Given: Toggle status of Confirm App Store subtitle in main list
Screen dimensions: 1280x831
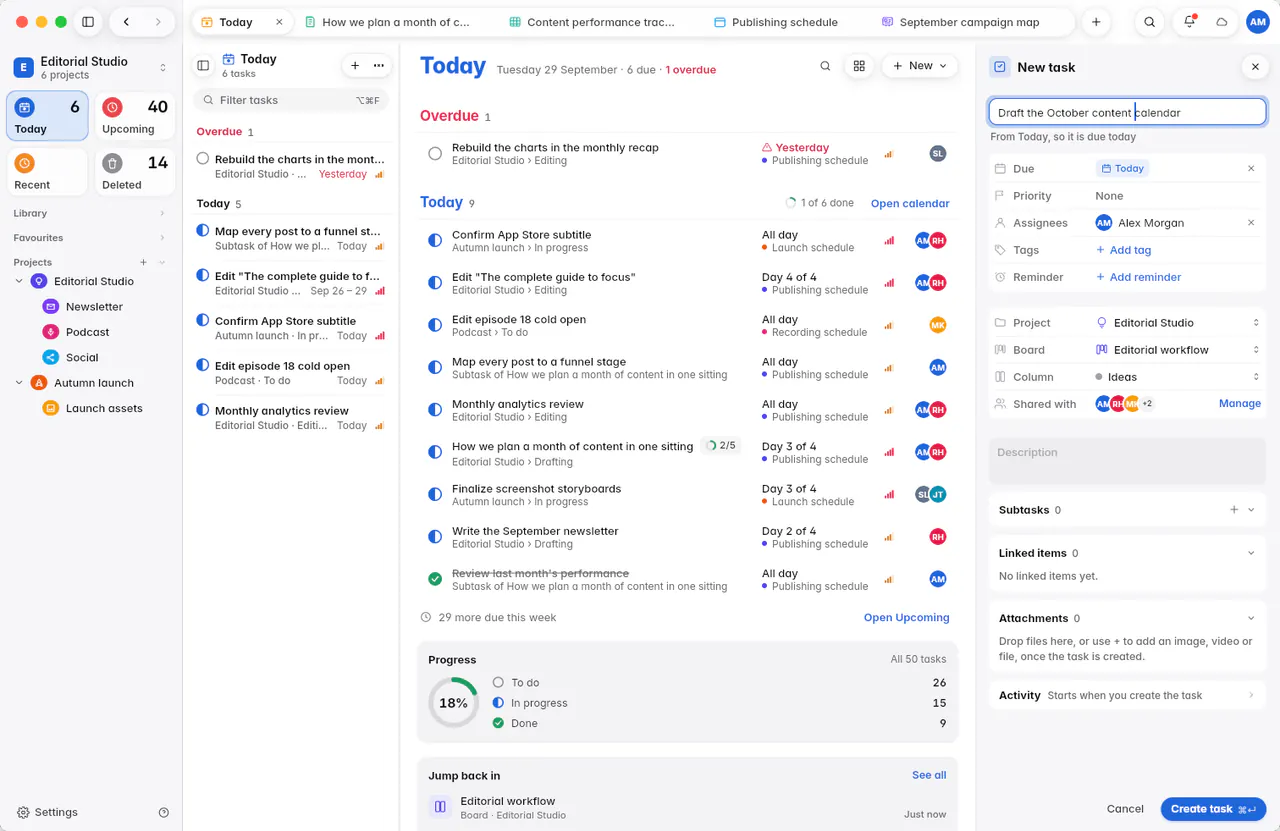Looking at the screenshot, I should pos(435,241).
